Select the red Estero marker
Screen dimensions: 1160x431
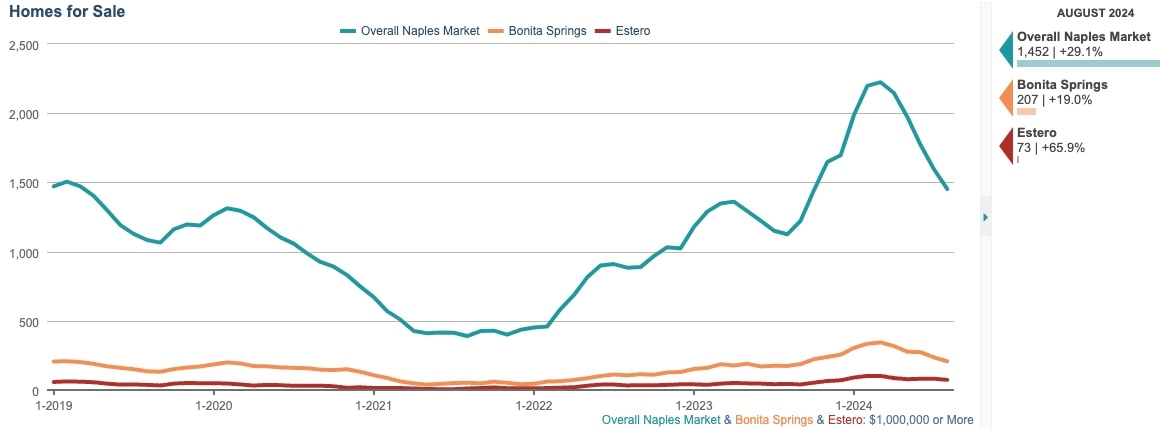tap(1006, 146)
